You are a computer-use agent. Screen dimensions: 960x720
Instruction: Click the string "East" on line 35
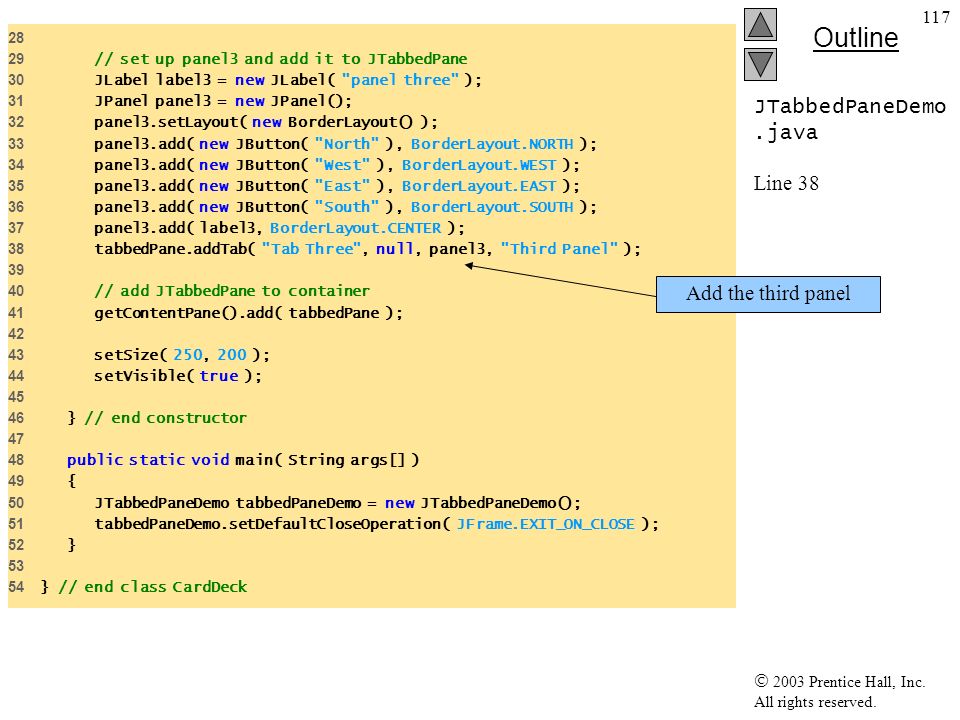coord(342,186)
